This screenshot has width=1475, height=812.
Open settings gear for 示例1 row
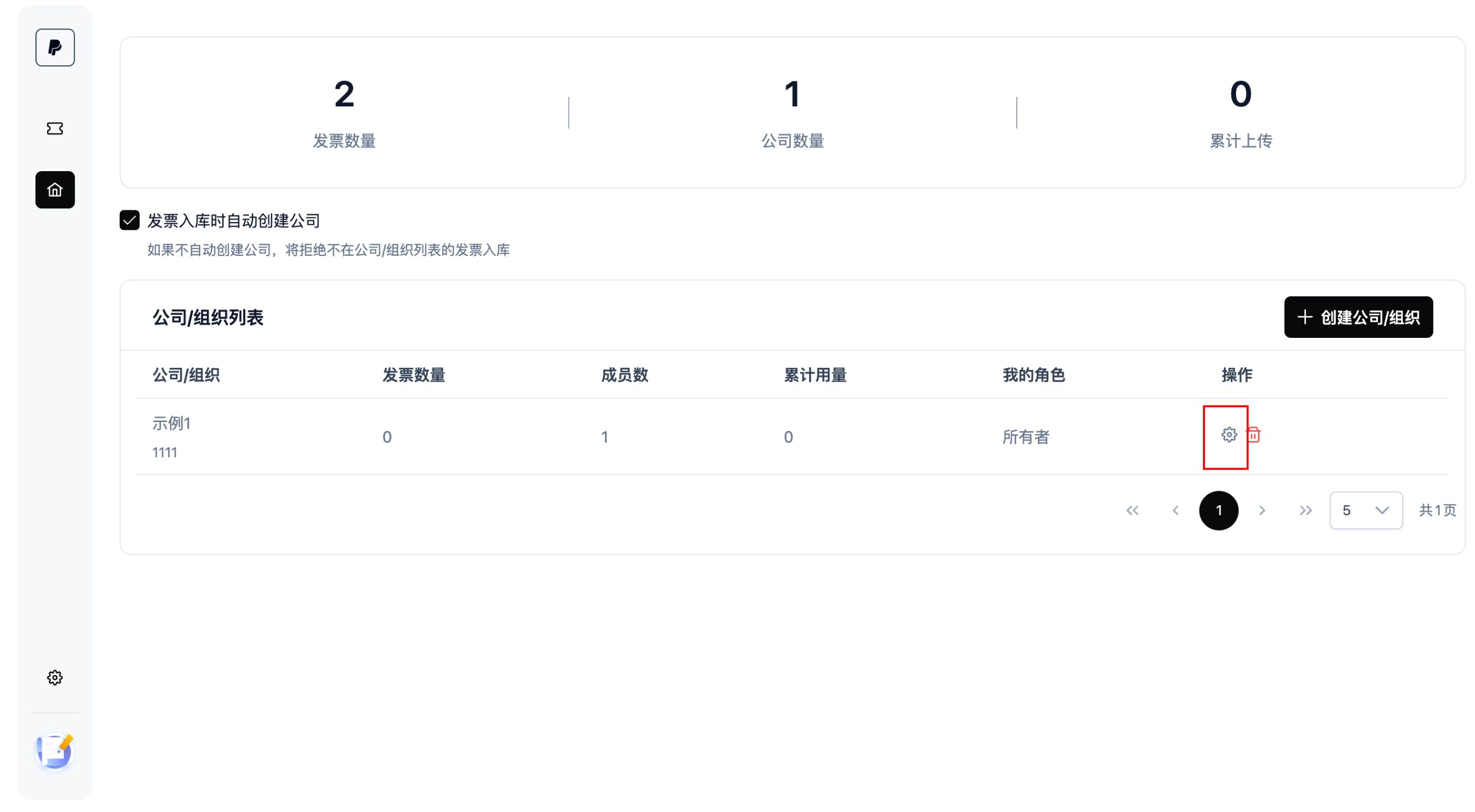click(x=1229, y=435)
